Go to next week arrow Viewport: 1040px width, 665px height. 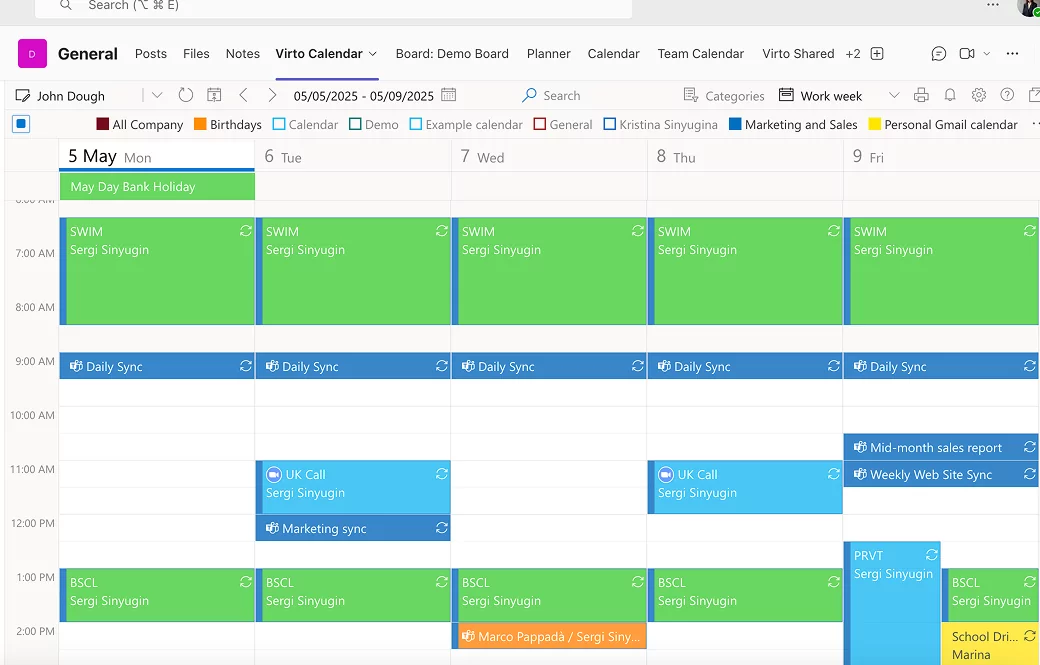272,95
